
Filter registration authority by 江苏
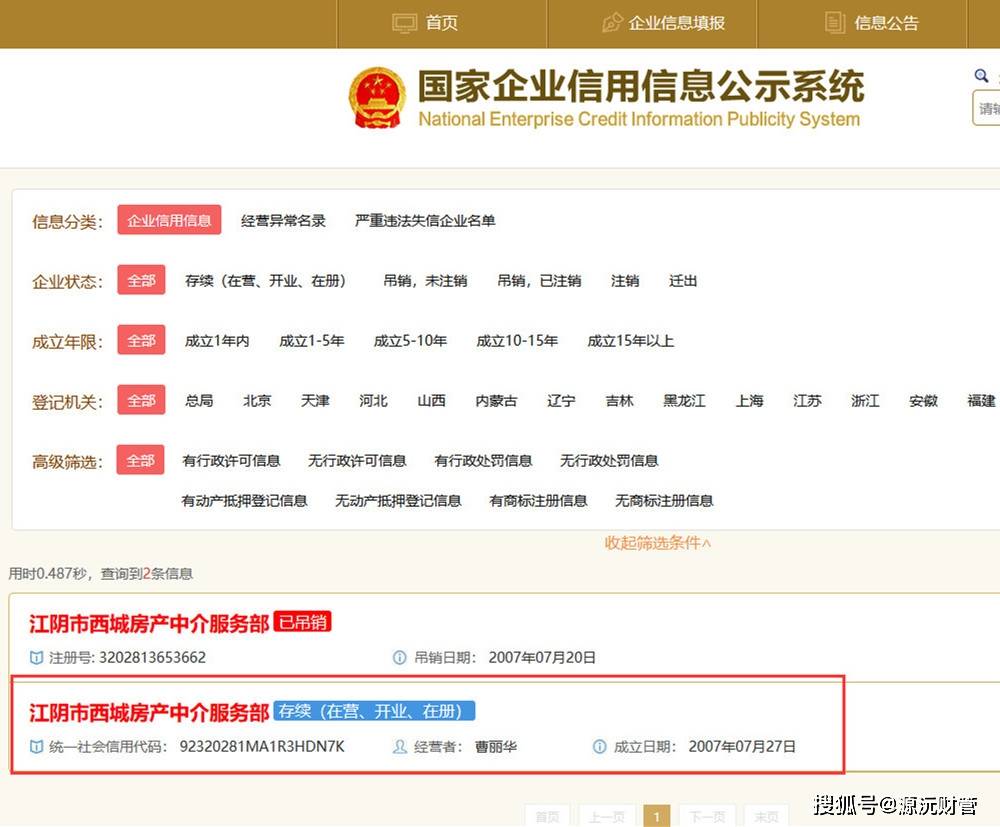click(807, 401)
